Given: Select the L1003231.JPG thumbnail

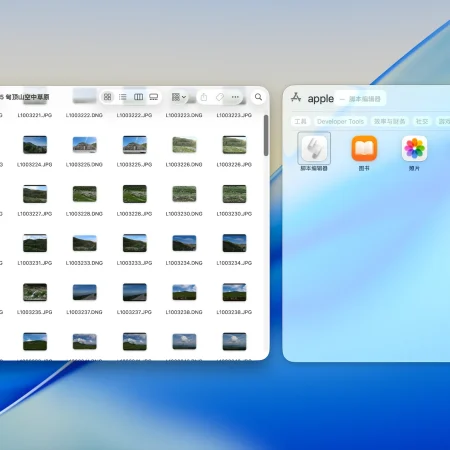Looking at the screenshot, I should 35,243.
